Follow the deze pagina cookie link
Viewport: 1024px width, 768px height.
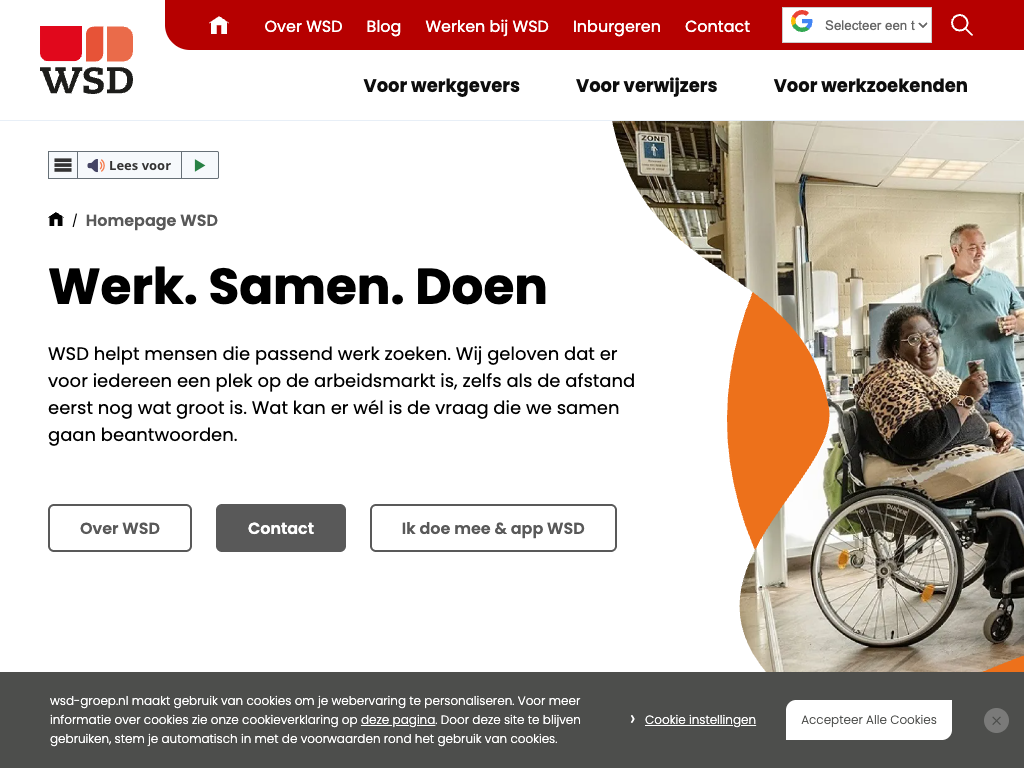pyautogui.click(x=398, y=720)
